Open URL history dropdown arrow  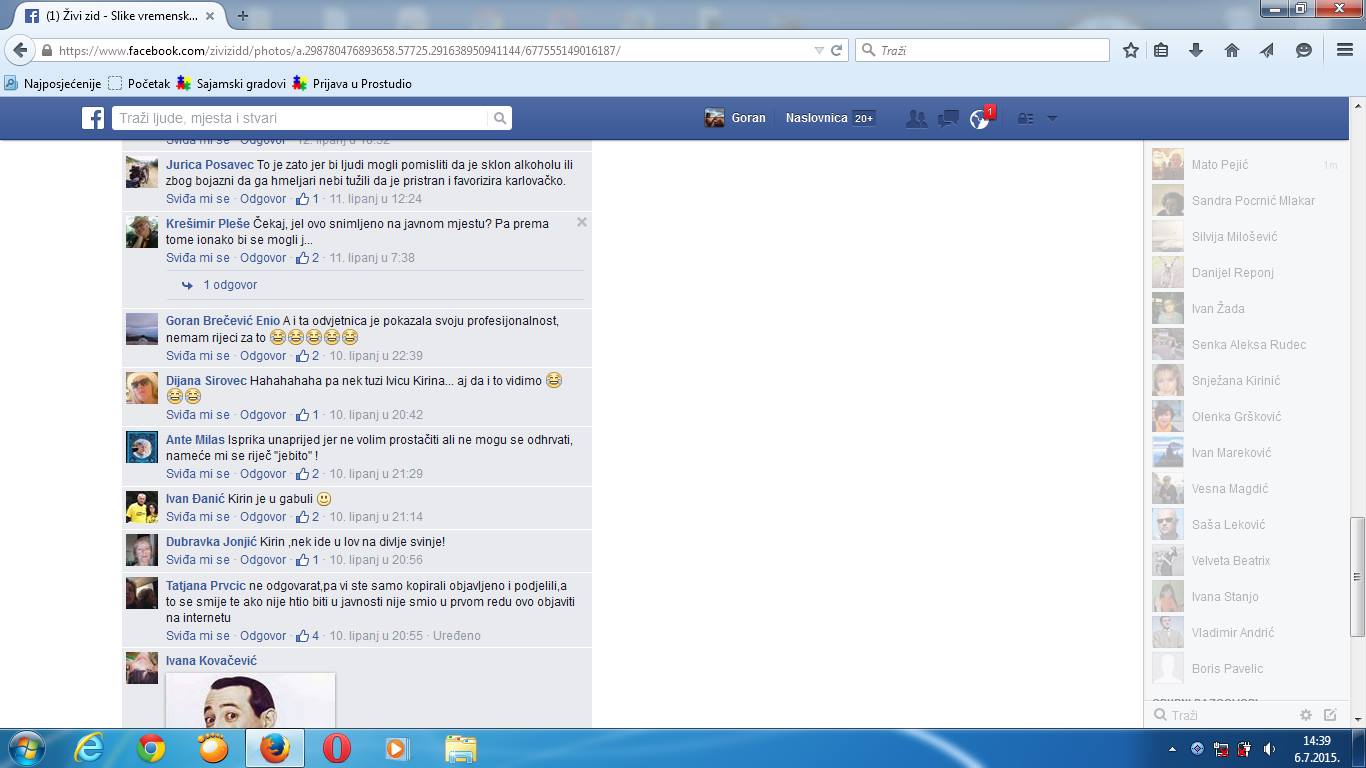click(819, 50)
